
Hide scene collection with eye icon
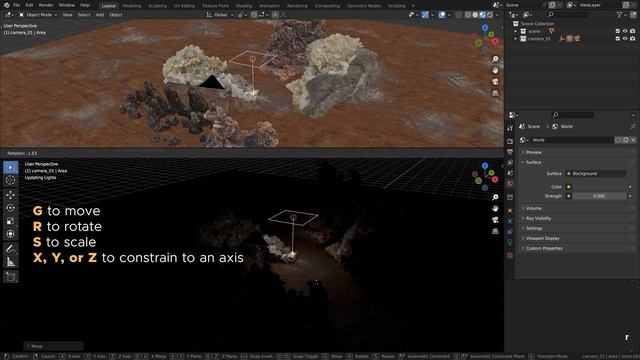[625, 31]
